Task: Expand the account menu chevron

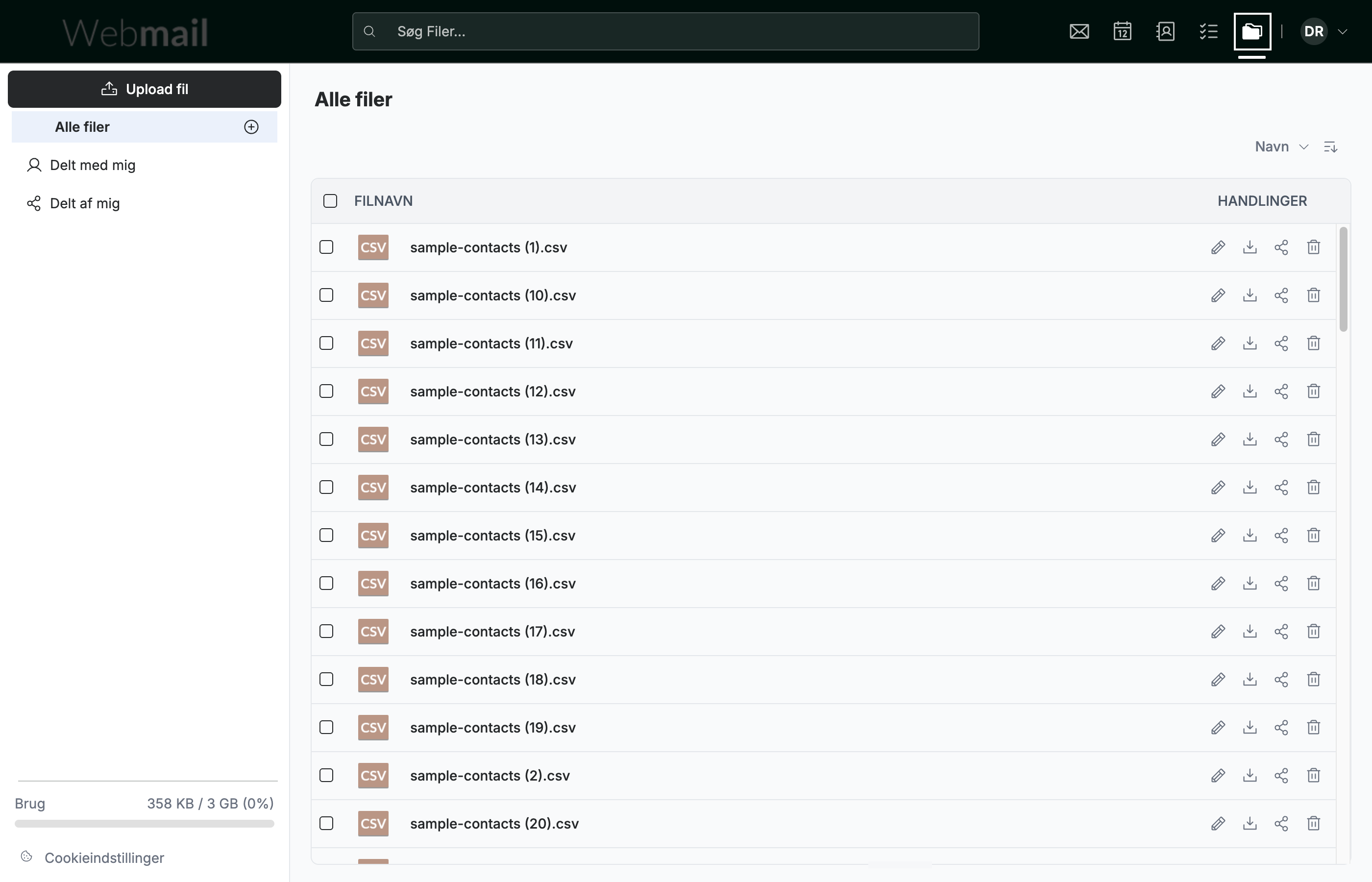Action: coord(1342,32)
